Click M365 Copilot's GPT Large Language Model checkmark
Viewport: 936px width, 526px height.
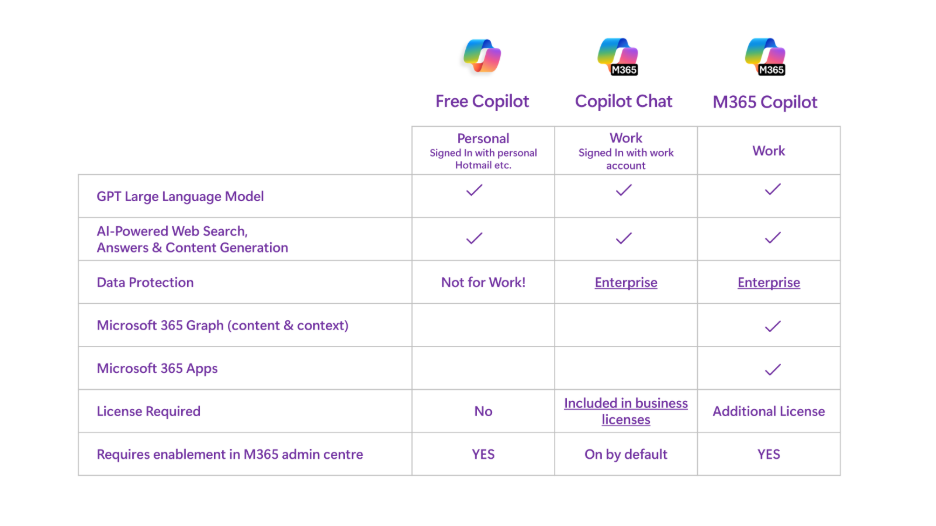click(772, 190)
